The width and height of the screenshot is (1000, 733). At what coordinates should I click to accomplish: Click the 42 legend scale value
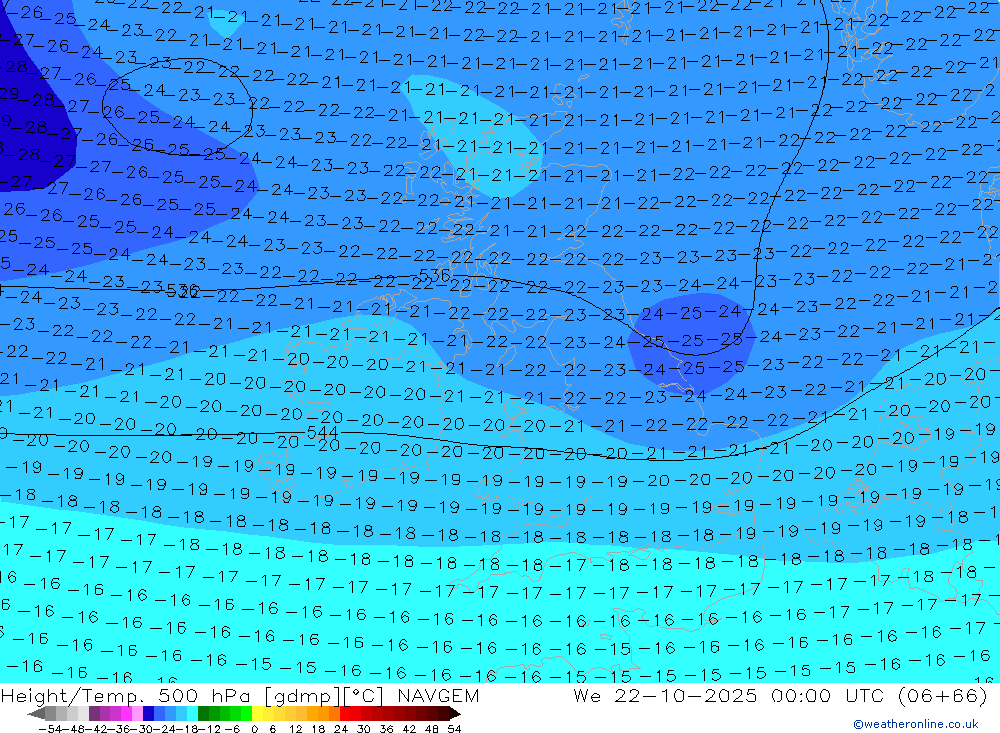409,729
